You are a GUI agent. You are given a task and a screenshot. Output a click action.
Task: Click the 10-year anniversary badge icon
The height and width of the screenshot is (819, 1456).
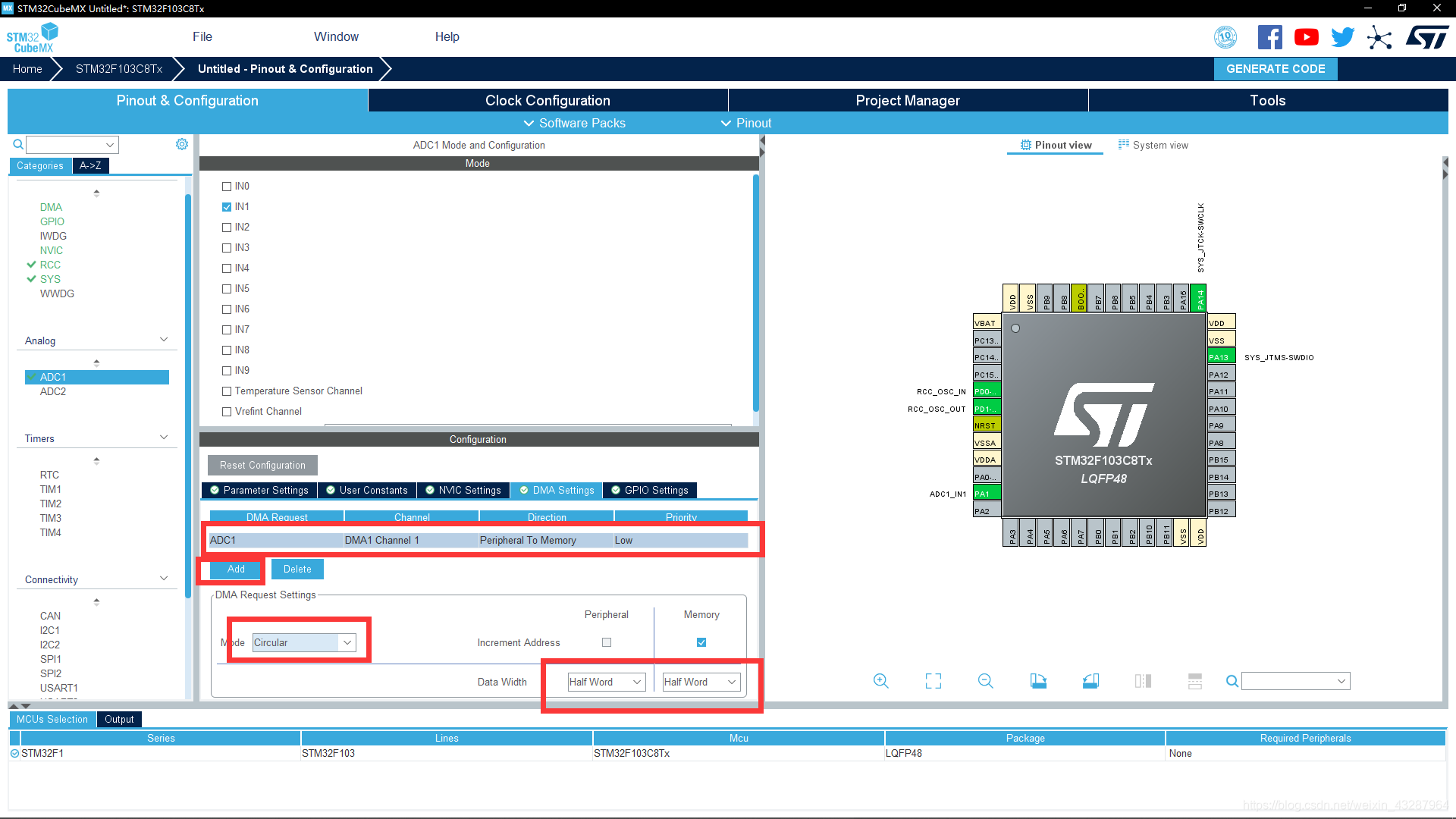pos(1225,37)
